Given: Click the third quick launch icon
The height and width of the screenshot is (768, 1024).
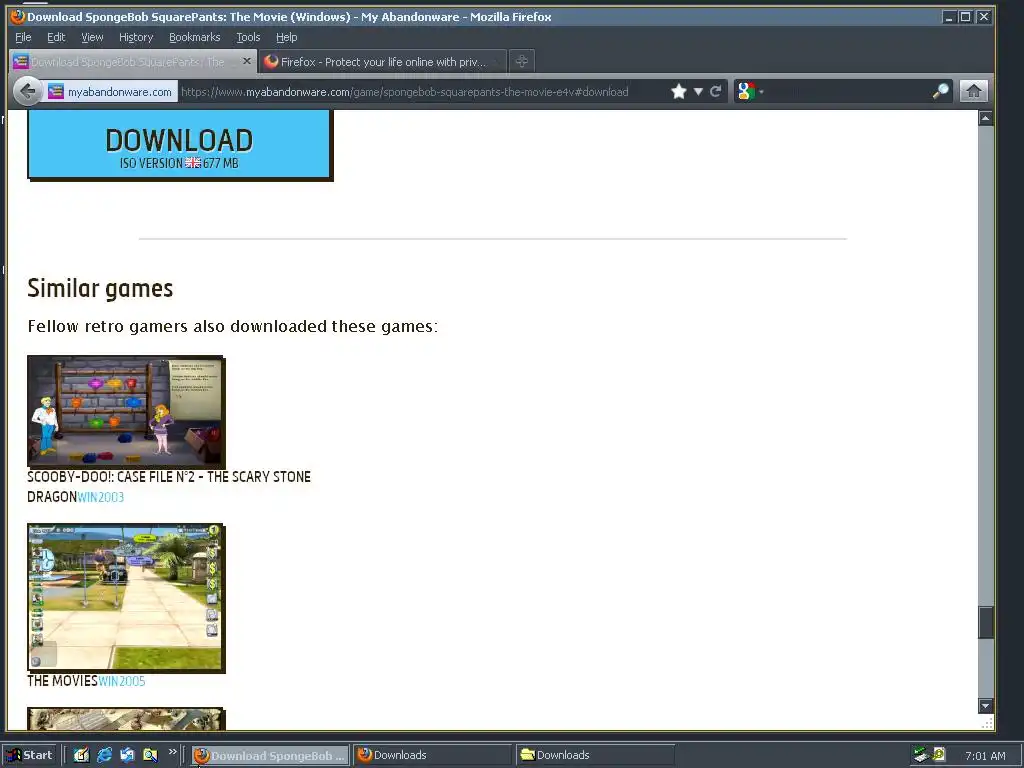Looking at the screenshot, I should pyautogui.click(x=127, y=755).
